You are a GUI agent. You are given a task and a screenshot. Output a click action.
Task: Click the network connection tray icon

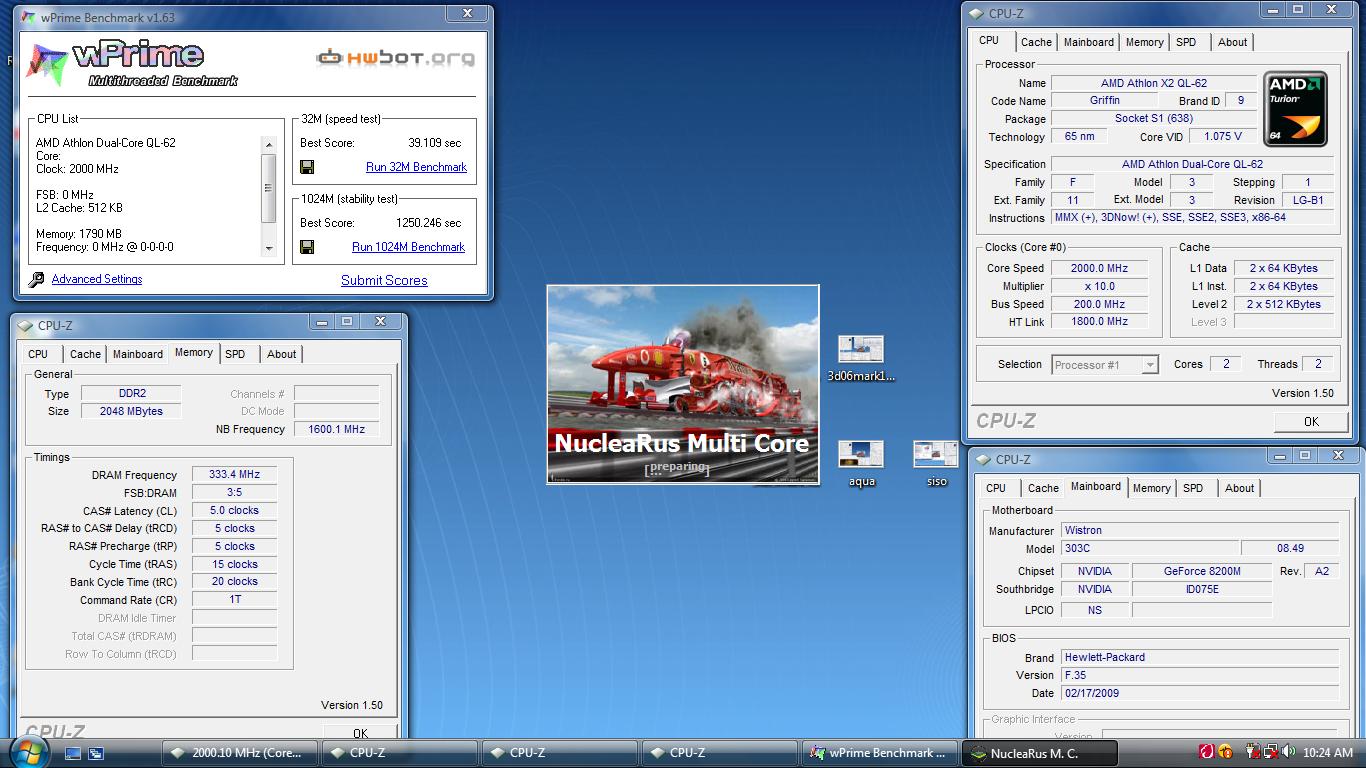[x=1270, y=752]
